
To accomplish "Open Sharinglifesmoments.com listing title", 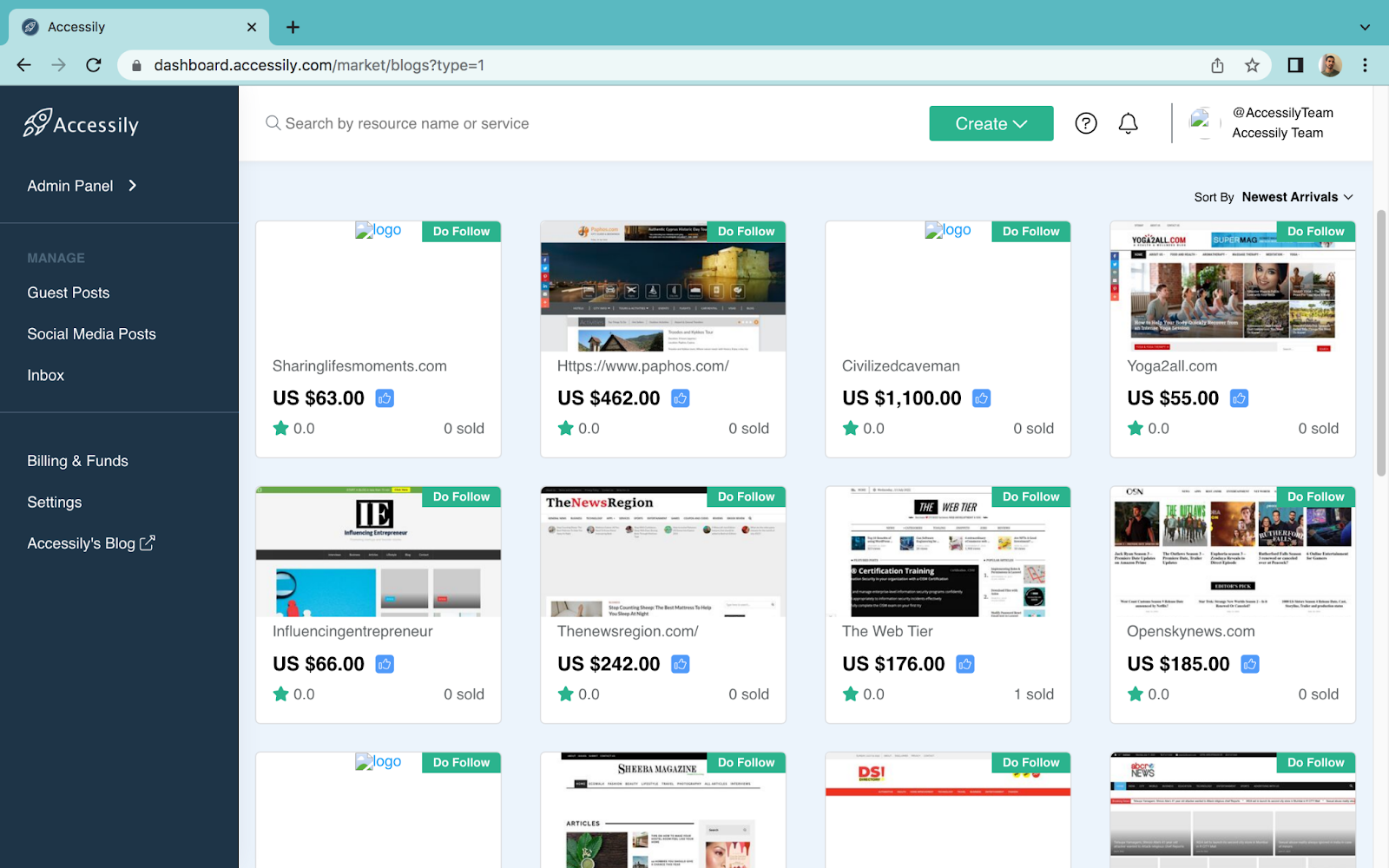I will tap(359, 366).
